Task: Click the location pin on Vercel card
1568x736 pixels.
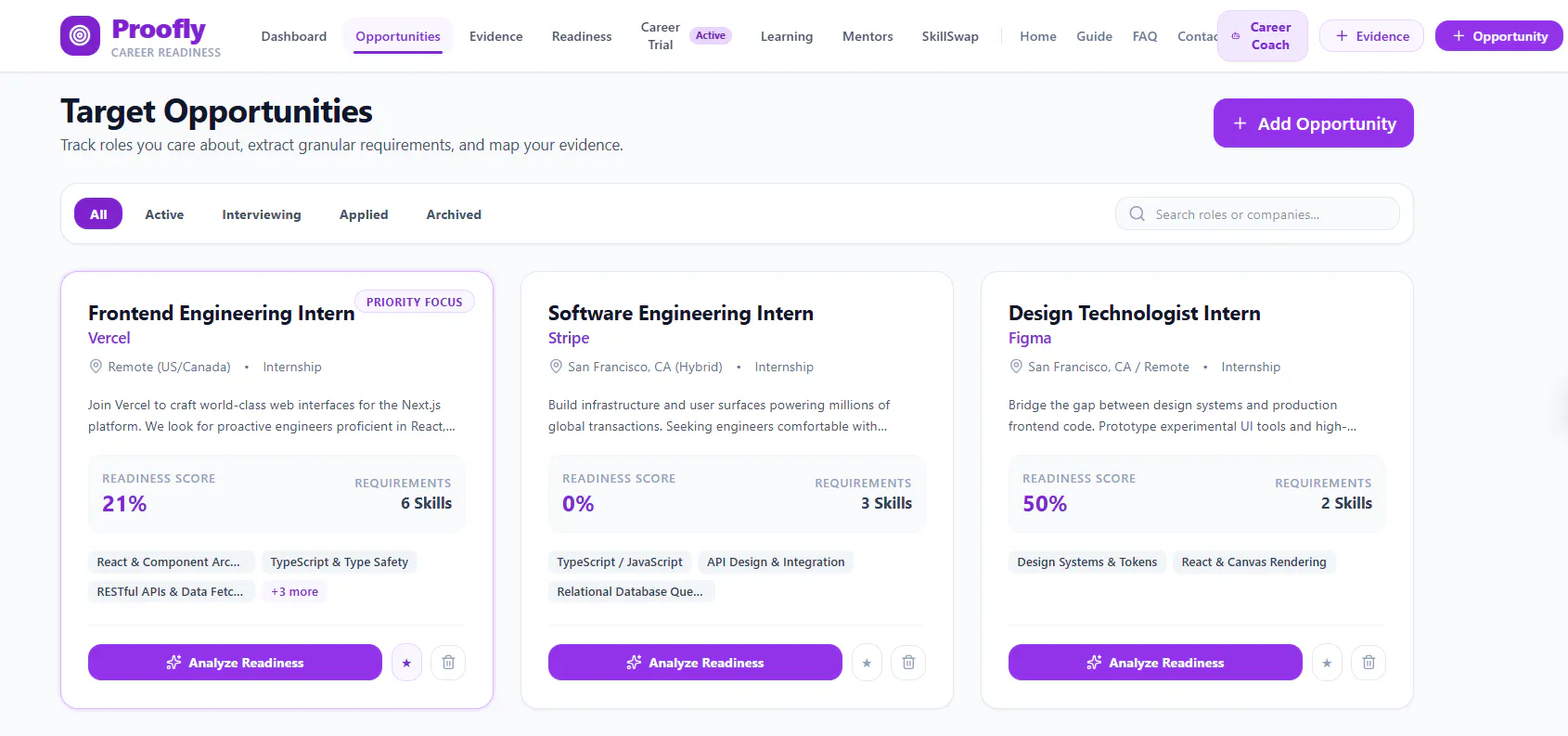Action: click(96, 367)
